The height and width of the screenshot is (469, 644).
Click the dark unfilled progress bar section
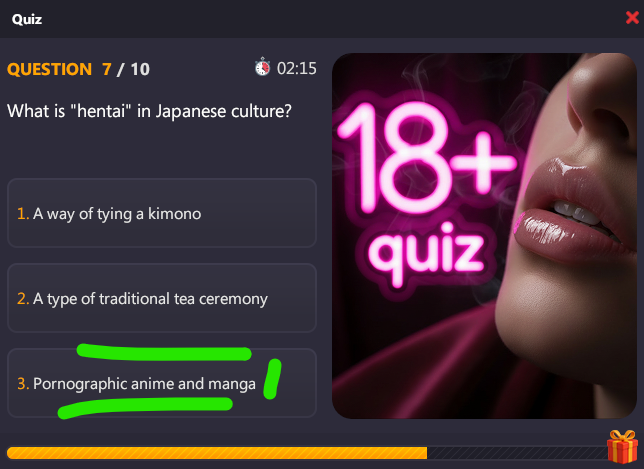[518, 453]
